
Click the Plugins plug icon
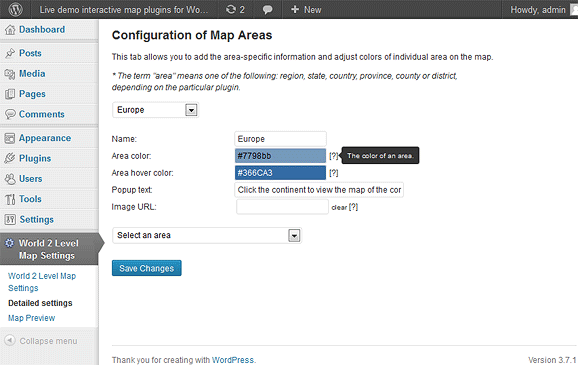click(x=10, y=158)
